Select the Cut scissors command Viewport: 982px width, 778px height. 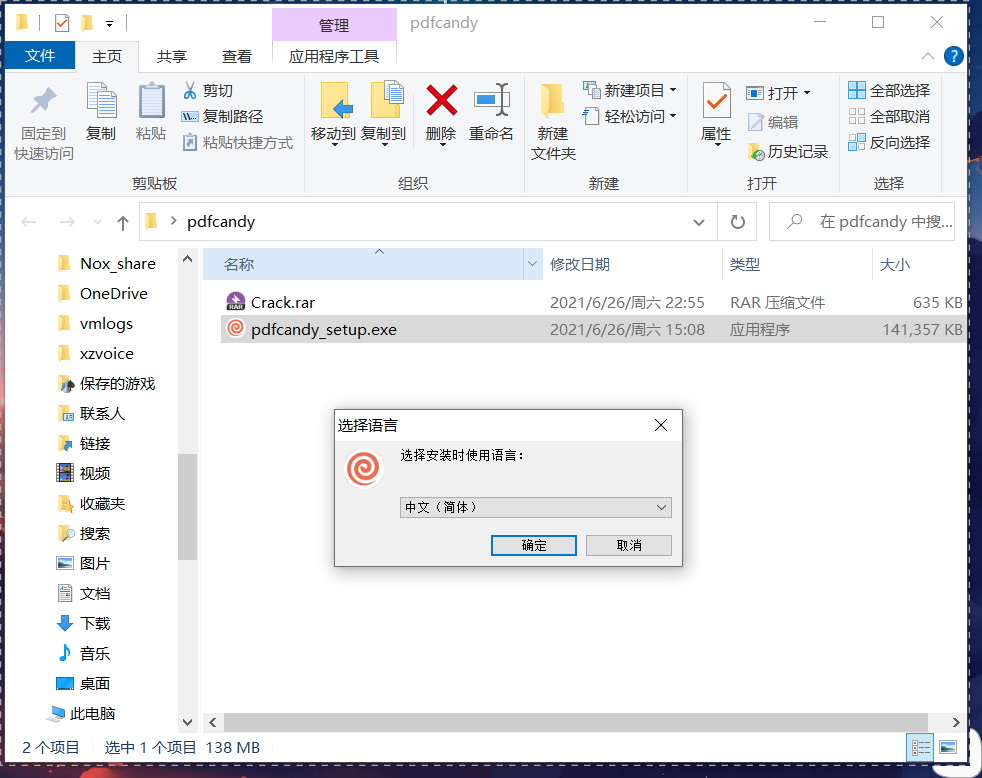[208, 91]
